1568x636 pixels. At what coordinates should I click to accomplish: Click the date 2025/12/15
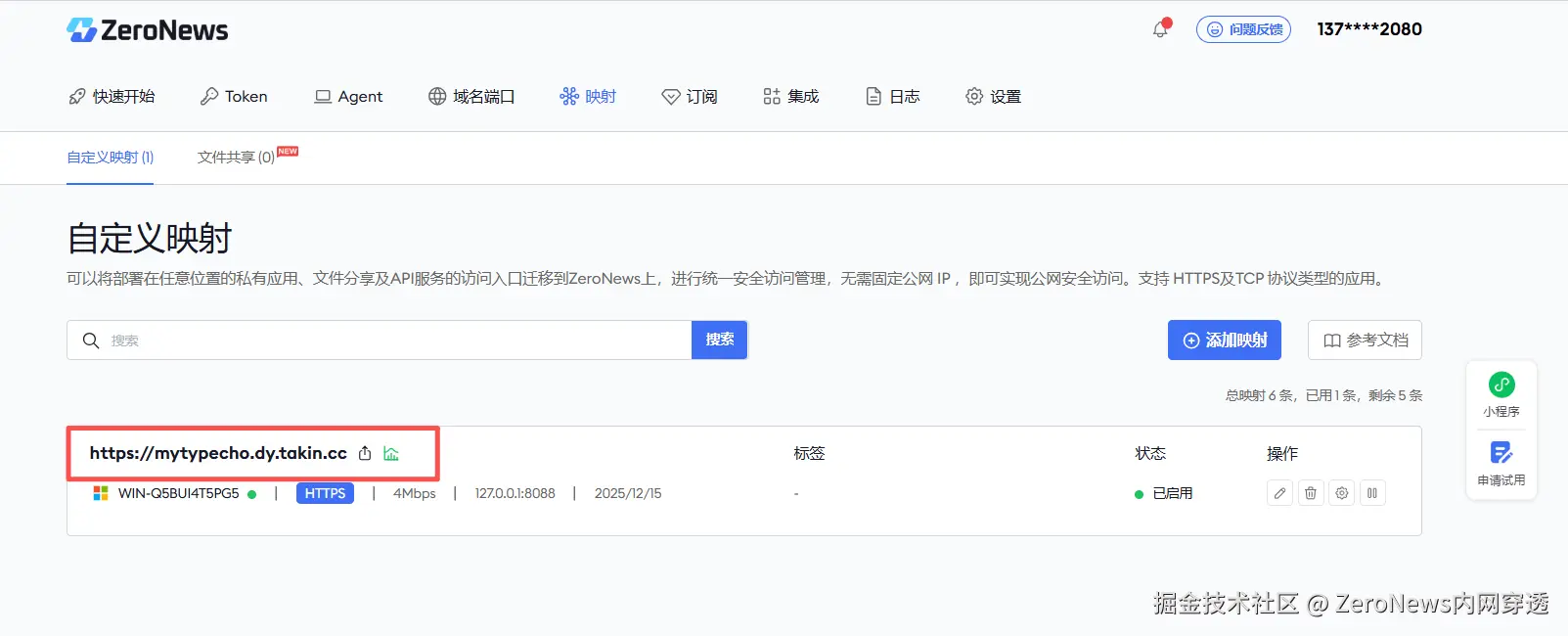628,493
